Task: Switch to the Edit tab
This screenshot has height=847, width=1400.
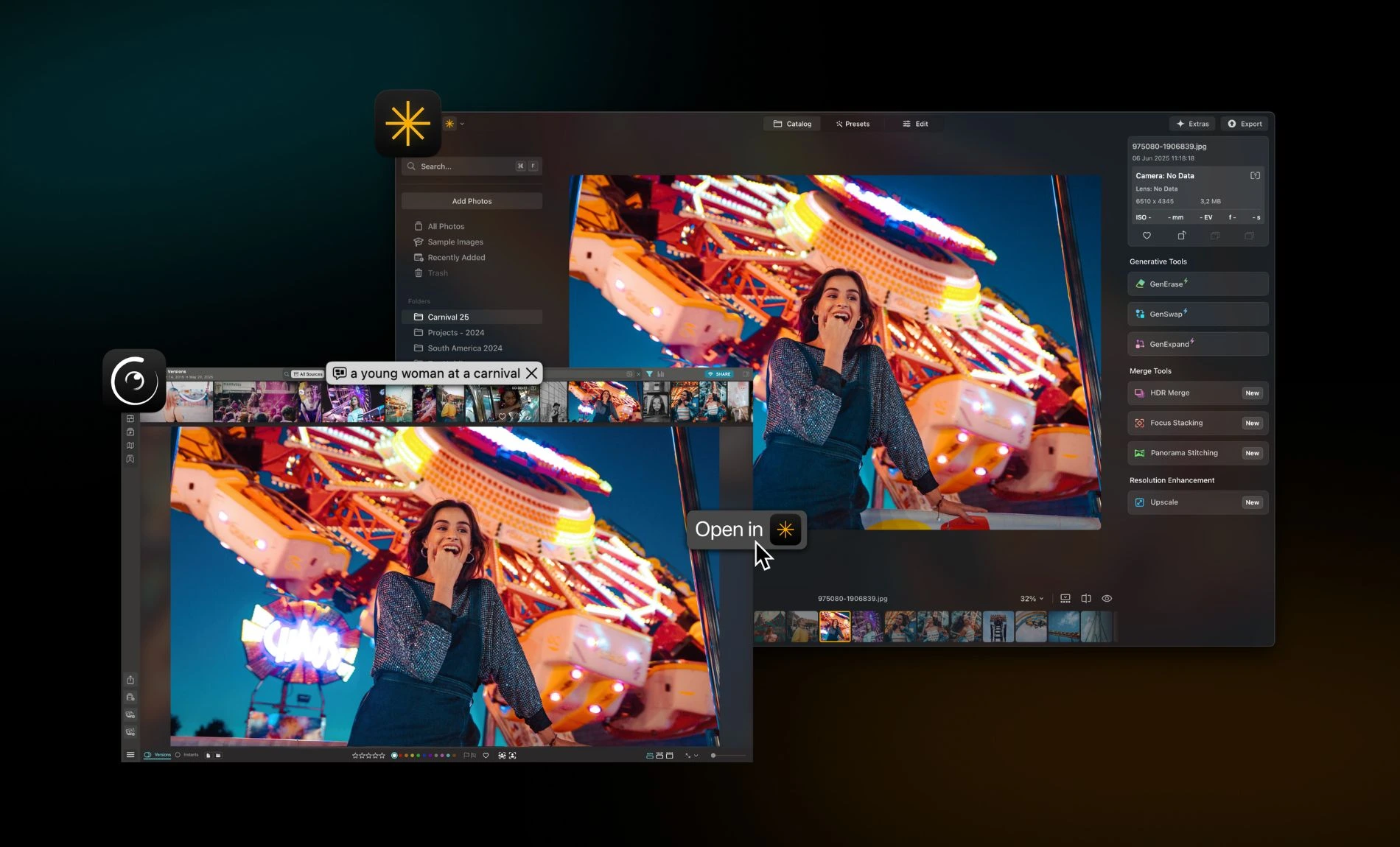Action: pyautogui.click(x=915, y=124)
